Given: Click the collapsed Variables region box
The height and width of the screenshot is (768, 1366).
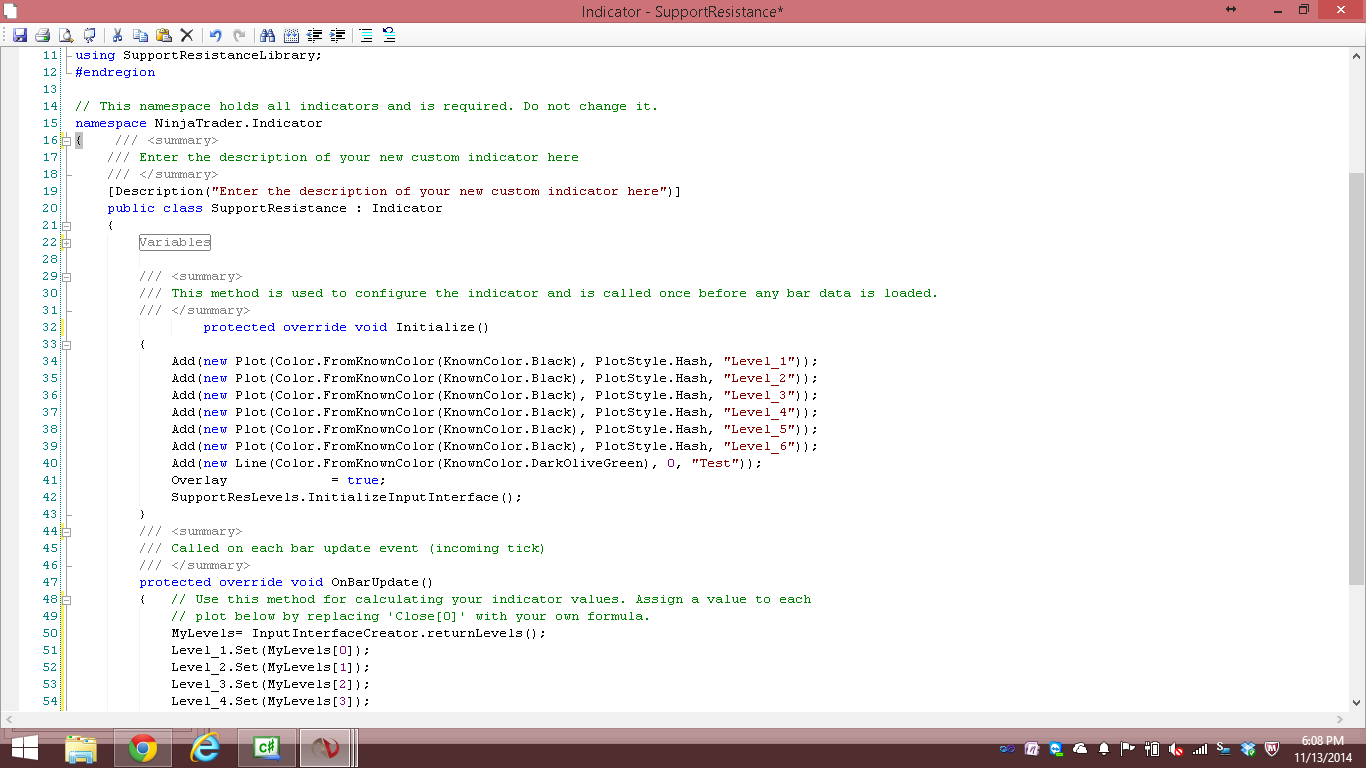Looking at the screenshot, I should (175, 242).
